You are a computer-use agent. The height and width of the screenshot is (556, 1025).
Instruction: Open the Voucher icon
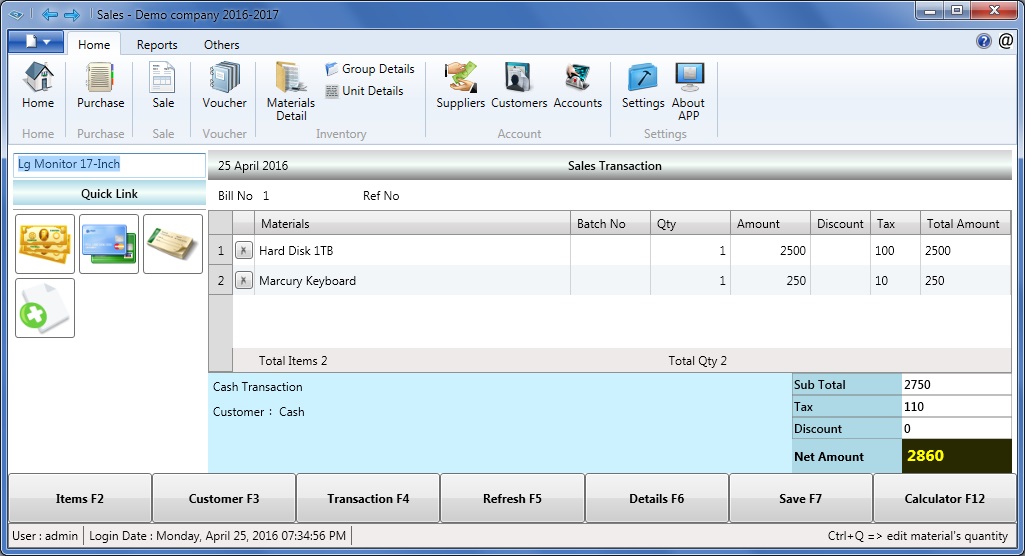coord(224,86)
